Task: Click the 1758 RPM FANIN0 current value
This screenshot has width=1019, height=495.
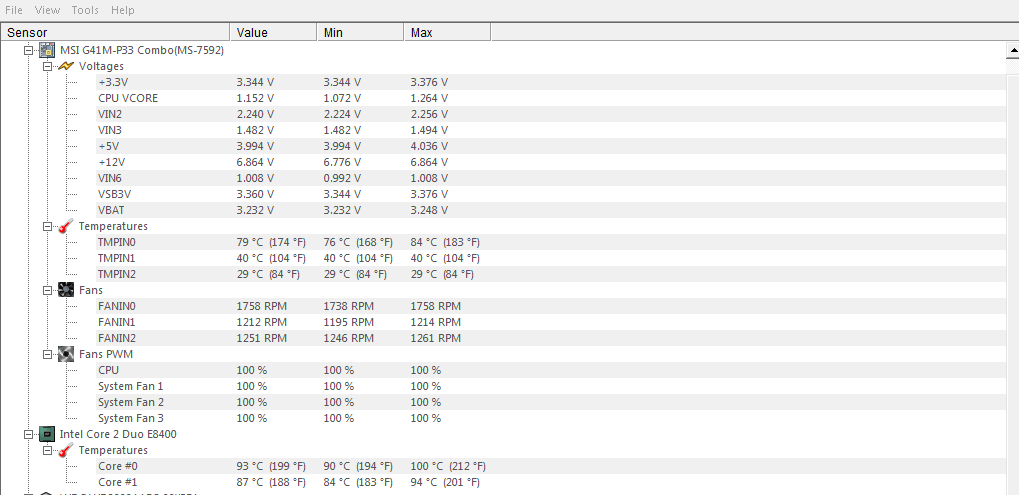Action: tap(261, 306)
